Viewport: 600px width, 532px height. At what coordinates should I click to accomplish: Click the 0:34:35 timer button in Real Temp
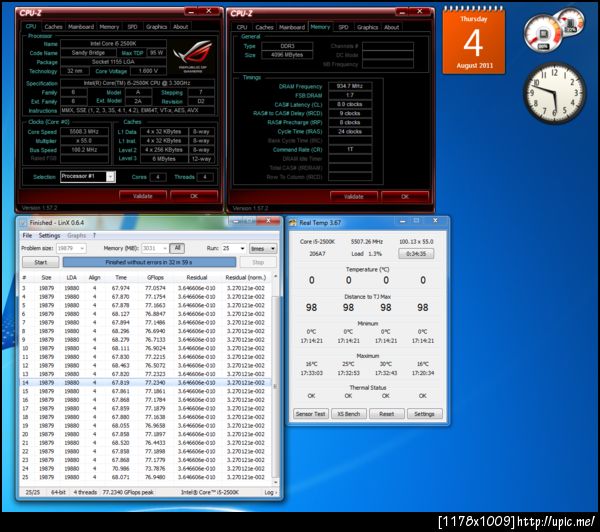pyautogui.click(x=416, y=254)
